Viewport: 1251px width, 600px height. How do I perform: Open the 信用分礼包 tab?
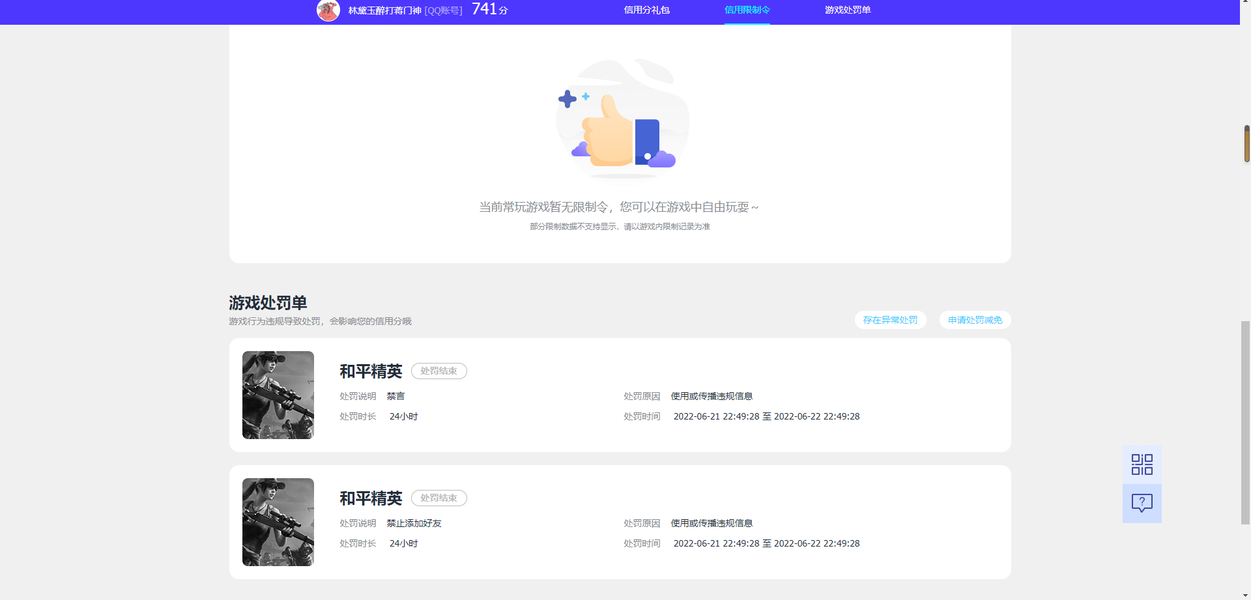(x=647, y=10)
